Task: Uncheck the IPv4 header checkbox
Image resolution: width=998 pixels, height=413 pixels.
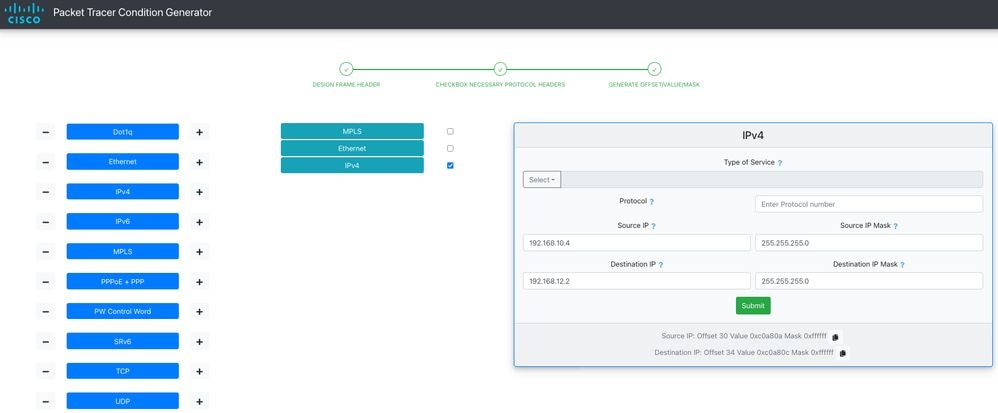Action: coord(450,165)
